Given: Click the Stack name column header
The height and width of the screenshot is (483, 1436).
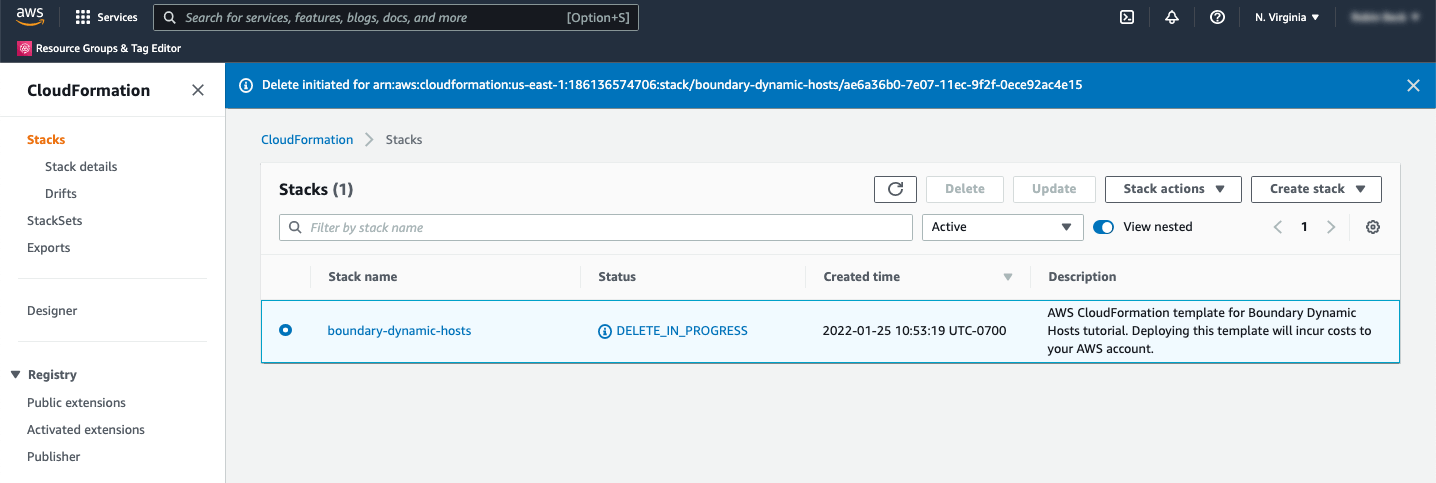Looking at the screenshot, I should pos(362,277).
